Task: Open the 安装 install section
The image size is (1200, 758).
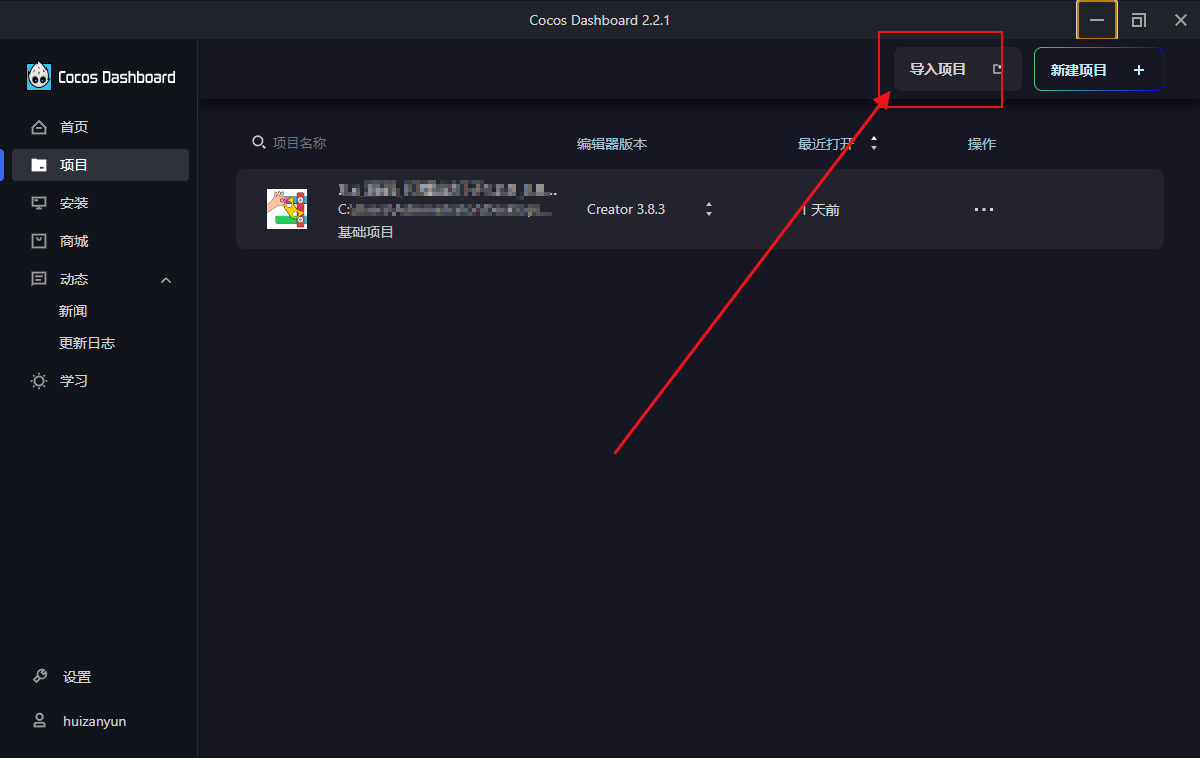Action: point(73,203)
